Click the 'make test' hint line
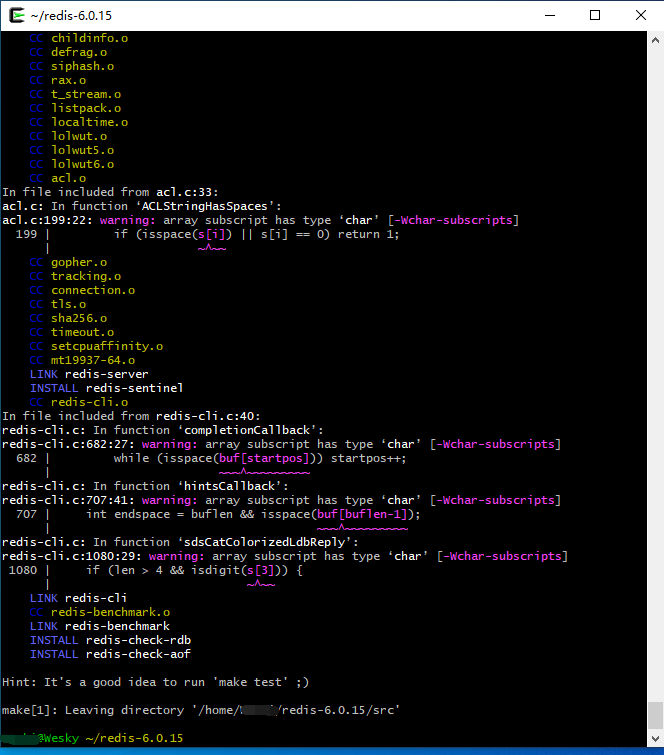664x755 pixels. click(x=156, y=682)
